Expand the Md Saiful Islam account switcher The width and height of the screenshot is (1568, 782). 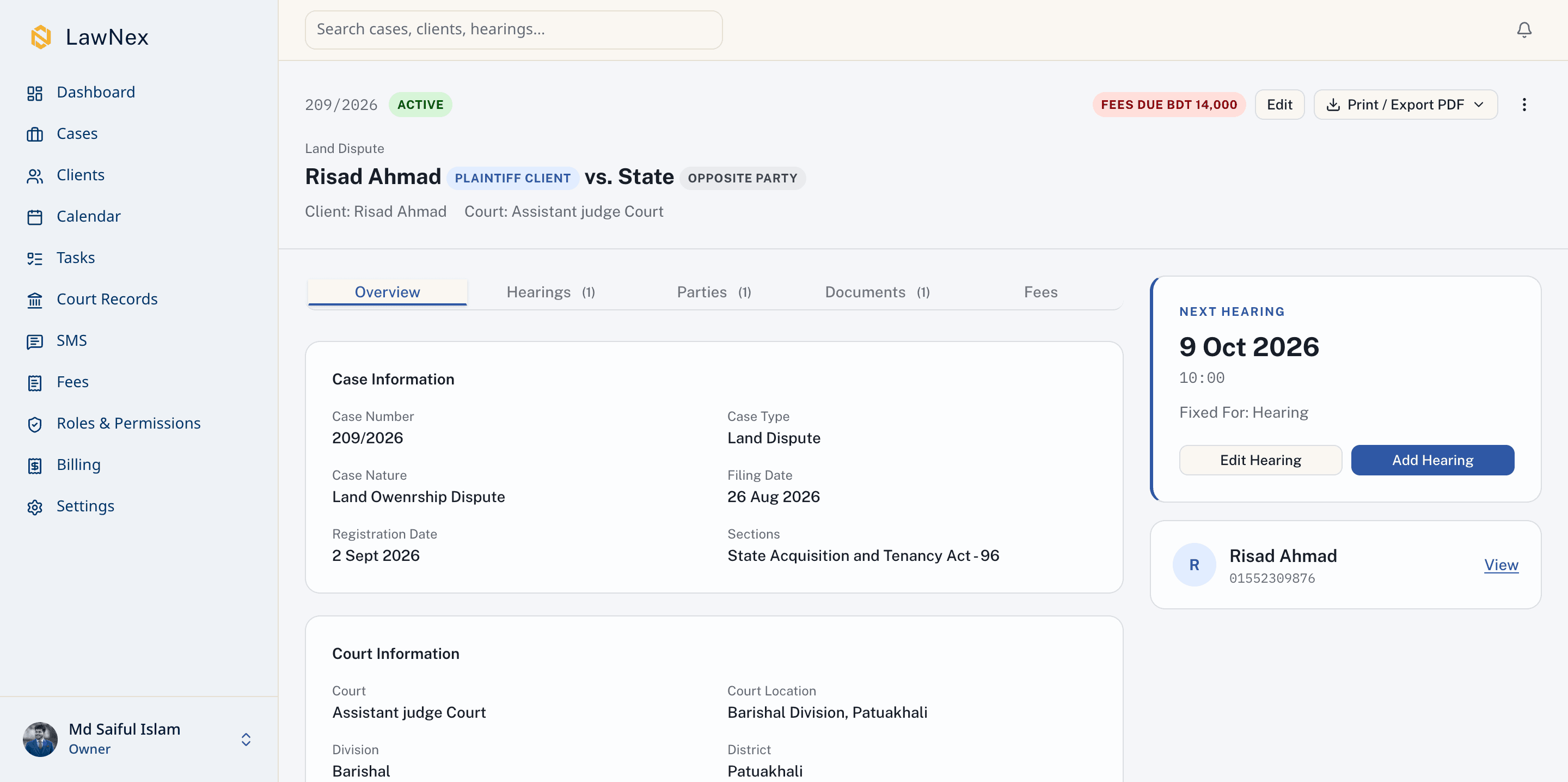[x=246, y=739]
